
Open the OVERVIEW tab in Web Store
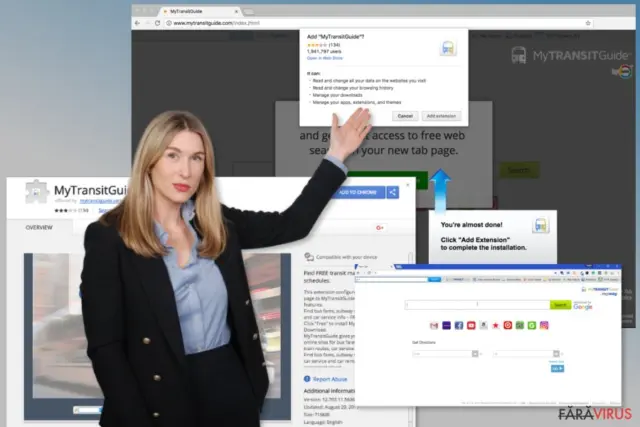[39, 227]
